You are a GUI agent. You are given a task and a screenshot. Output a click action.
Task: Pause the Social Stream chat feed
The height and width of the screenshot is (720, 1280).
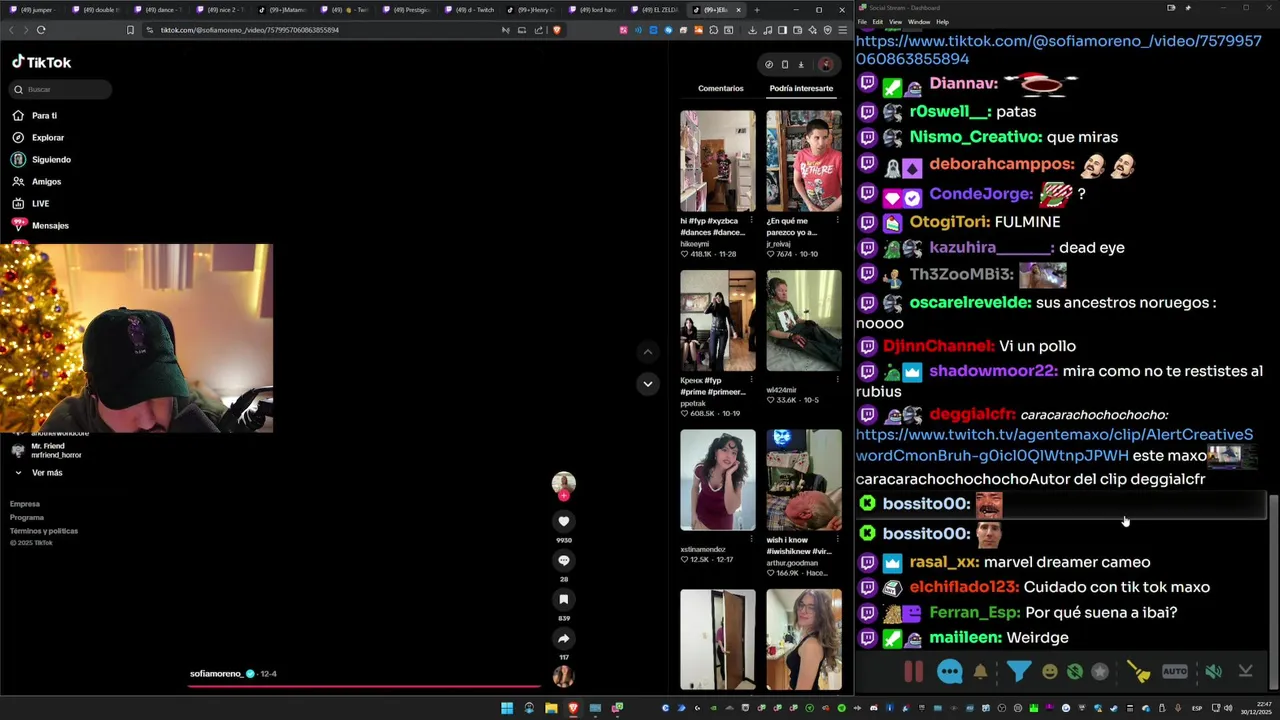click(x=913, y=671)
